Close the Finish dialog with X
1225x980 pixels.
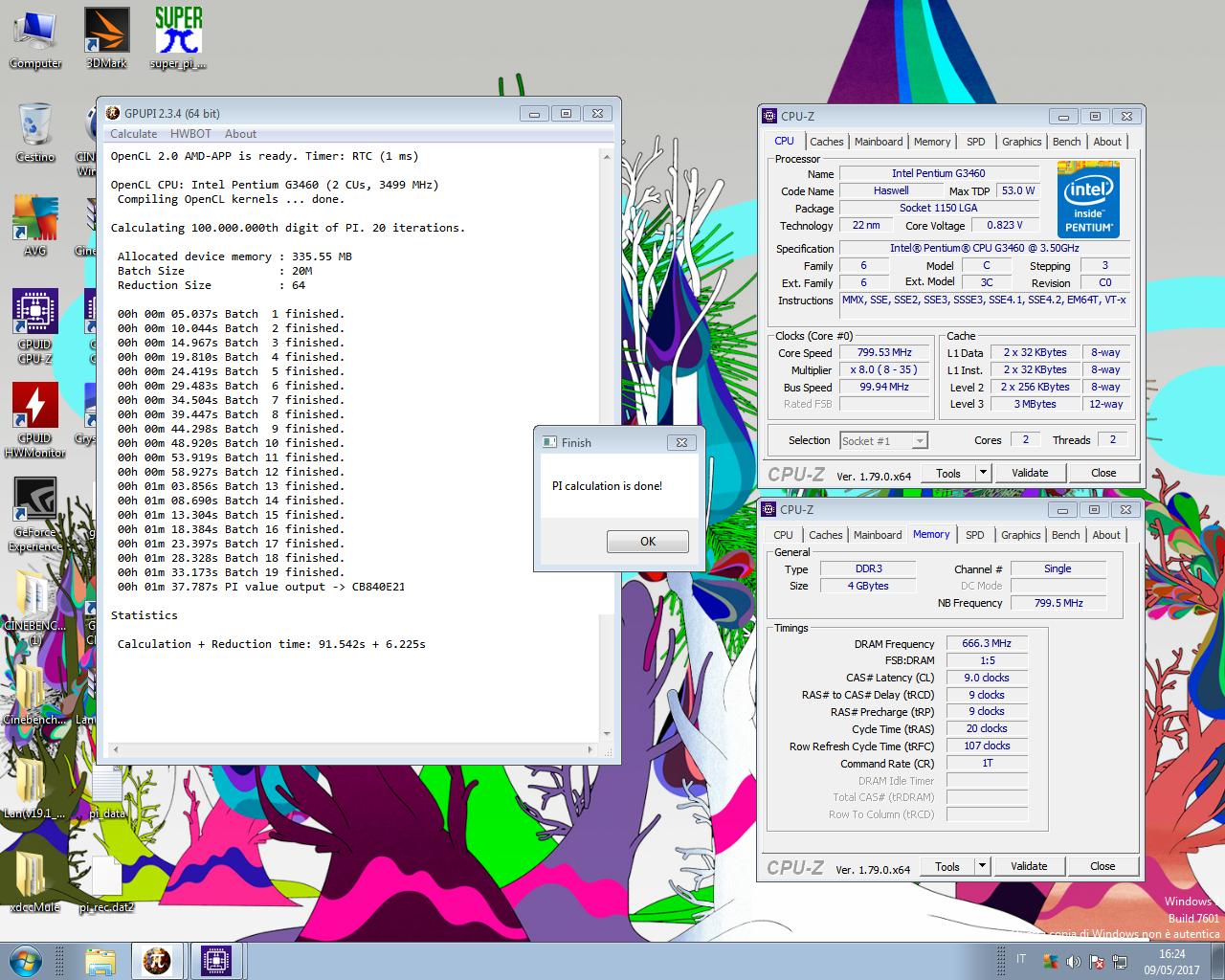tap(681, 442)
